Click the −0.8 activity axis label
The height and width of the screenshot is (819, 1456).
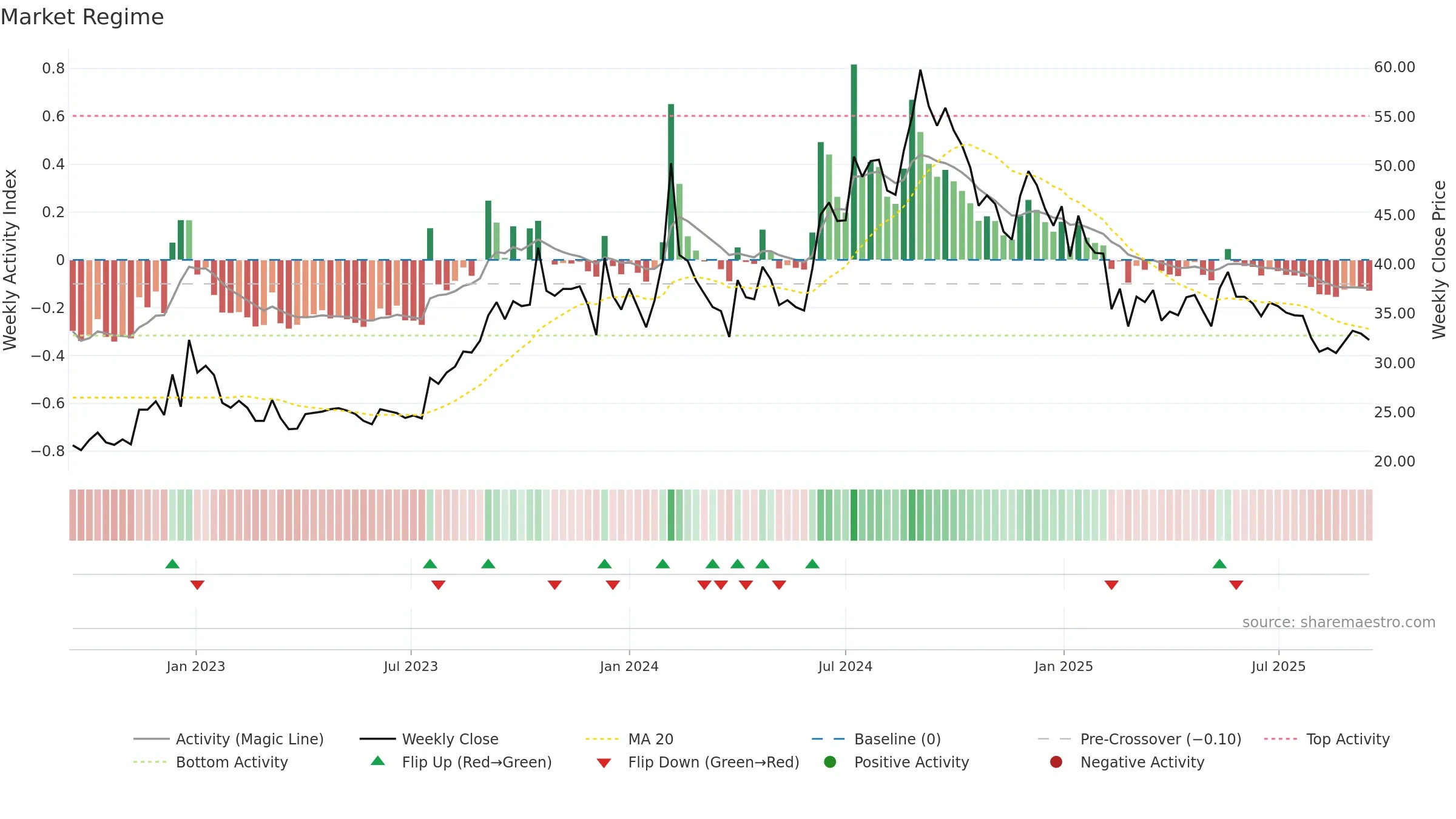pyautogui.click(x=48, y=451)
